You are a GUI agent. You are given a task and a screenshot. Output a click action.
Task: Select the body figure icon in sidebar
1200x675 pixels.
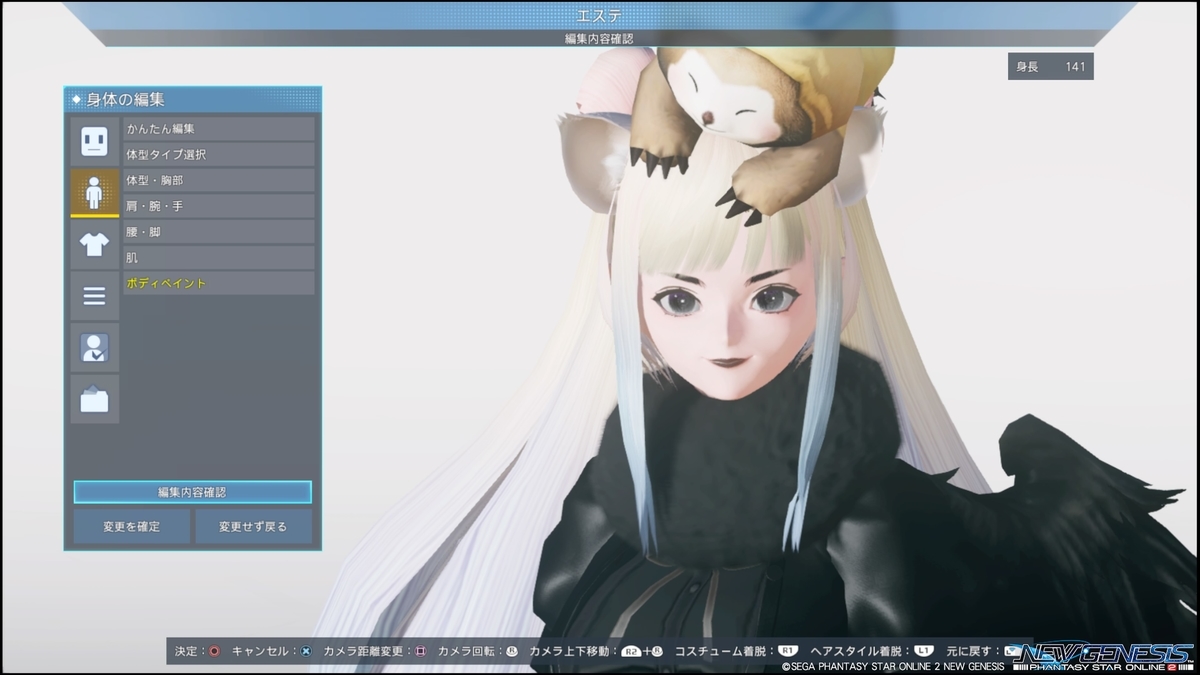tap(94, 193)
